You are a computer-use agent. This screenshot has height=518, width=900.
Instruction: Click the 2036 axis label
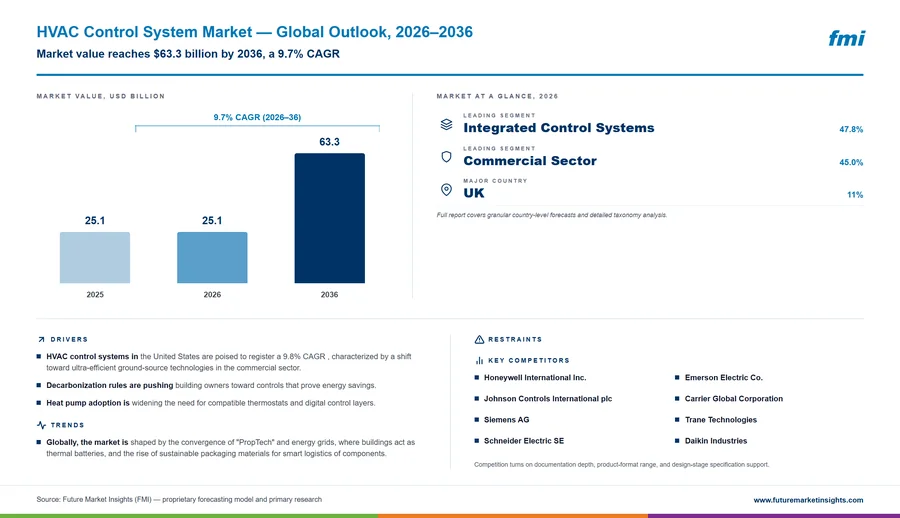click(x=329, y=295)
